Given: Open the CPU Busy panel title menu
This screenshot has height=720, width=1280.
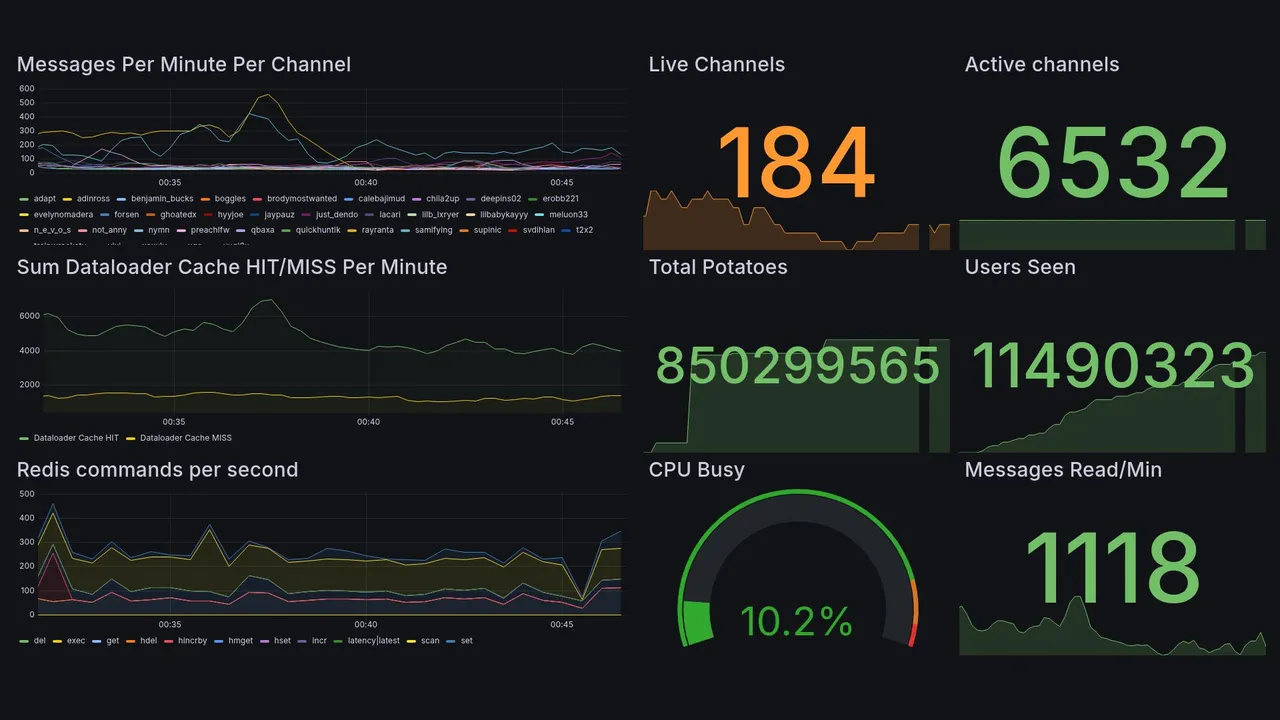Looking at the screenshot, I should click(x=697, y=470).
